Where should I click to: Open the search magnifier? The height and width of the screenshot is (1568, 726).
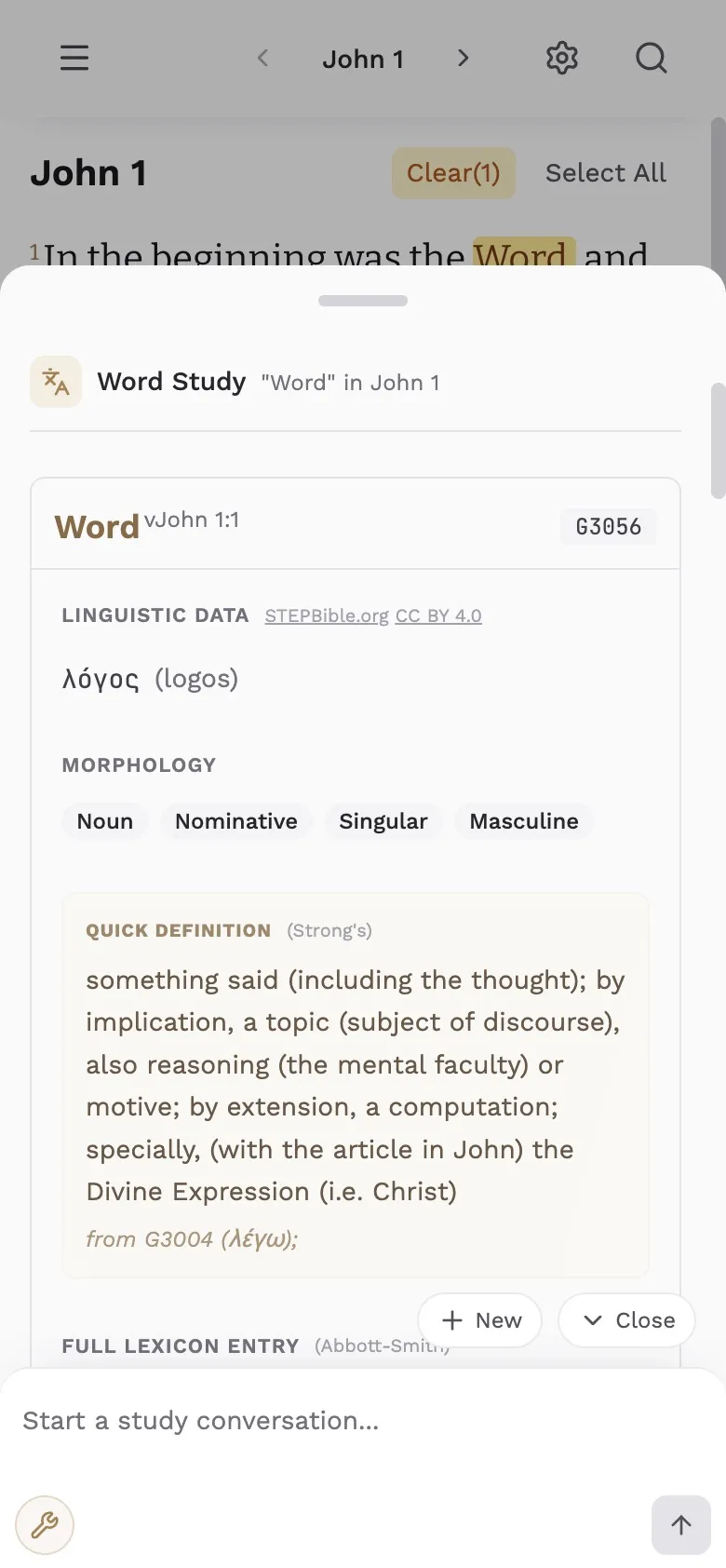point(651,59)
